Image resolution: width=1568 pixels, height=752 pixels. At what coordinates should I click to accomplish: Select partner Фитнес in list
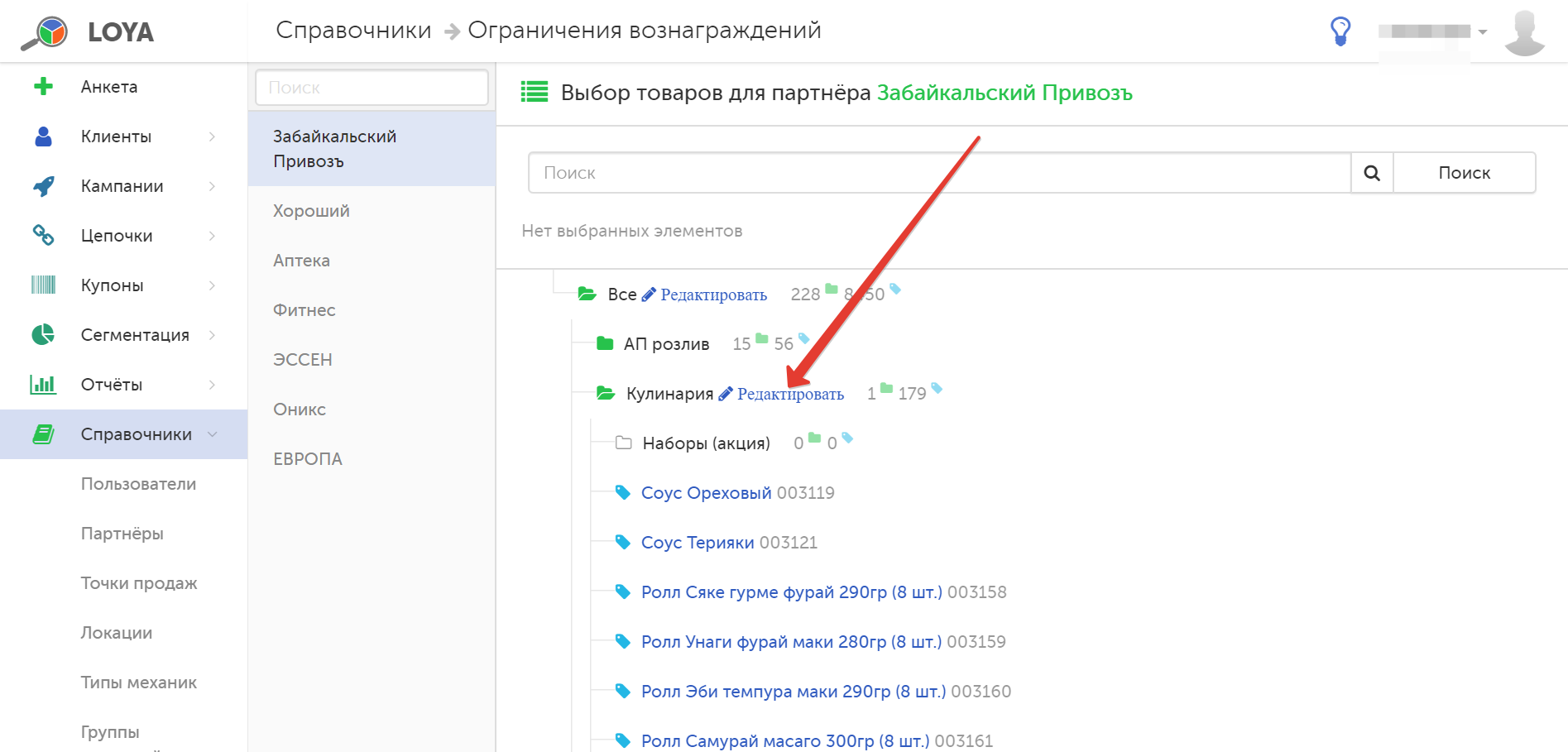click(x=372, y=310)
